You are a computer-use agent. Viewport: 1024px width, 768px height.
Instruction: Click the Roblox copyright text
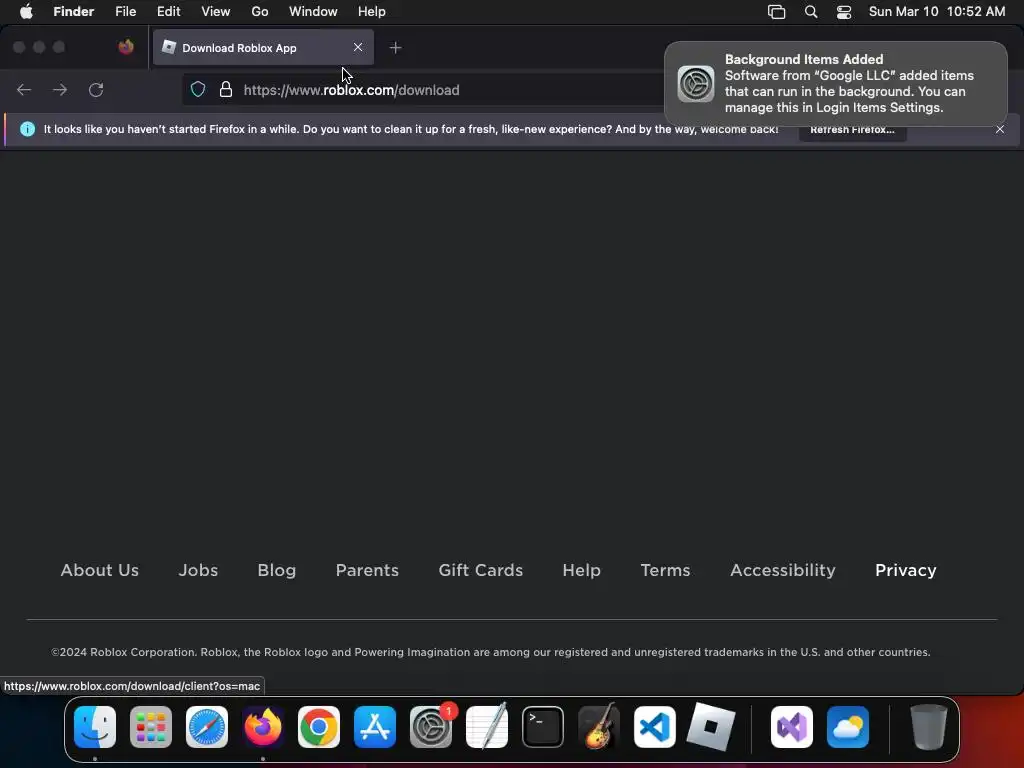491,652
